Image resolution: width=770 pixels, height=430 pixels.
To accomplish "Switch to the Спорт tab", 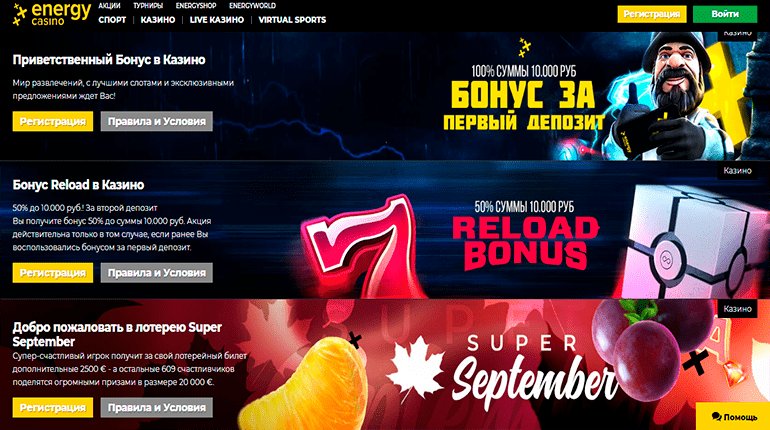I will pos(112,20).
